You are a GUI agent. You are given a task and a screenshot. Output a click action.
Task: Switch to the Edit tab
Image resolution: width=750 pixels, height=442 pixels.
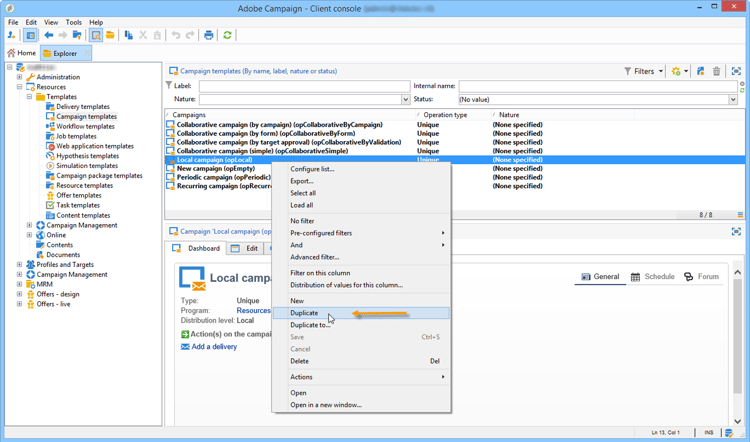coord(244,248)
